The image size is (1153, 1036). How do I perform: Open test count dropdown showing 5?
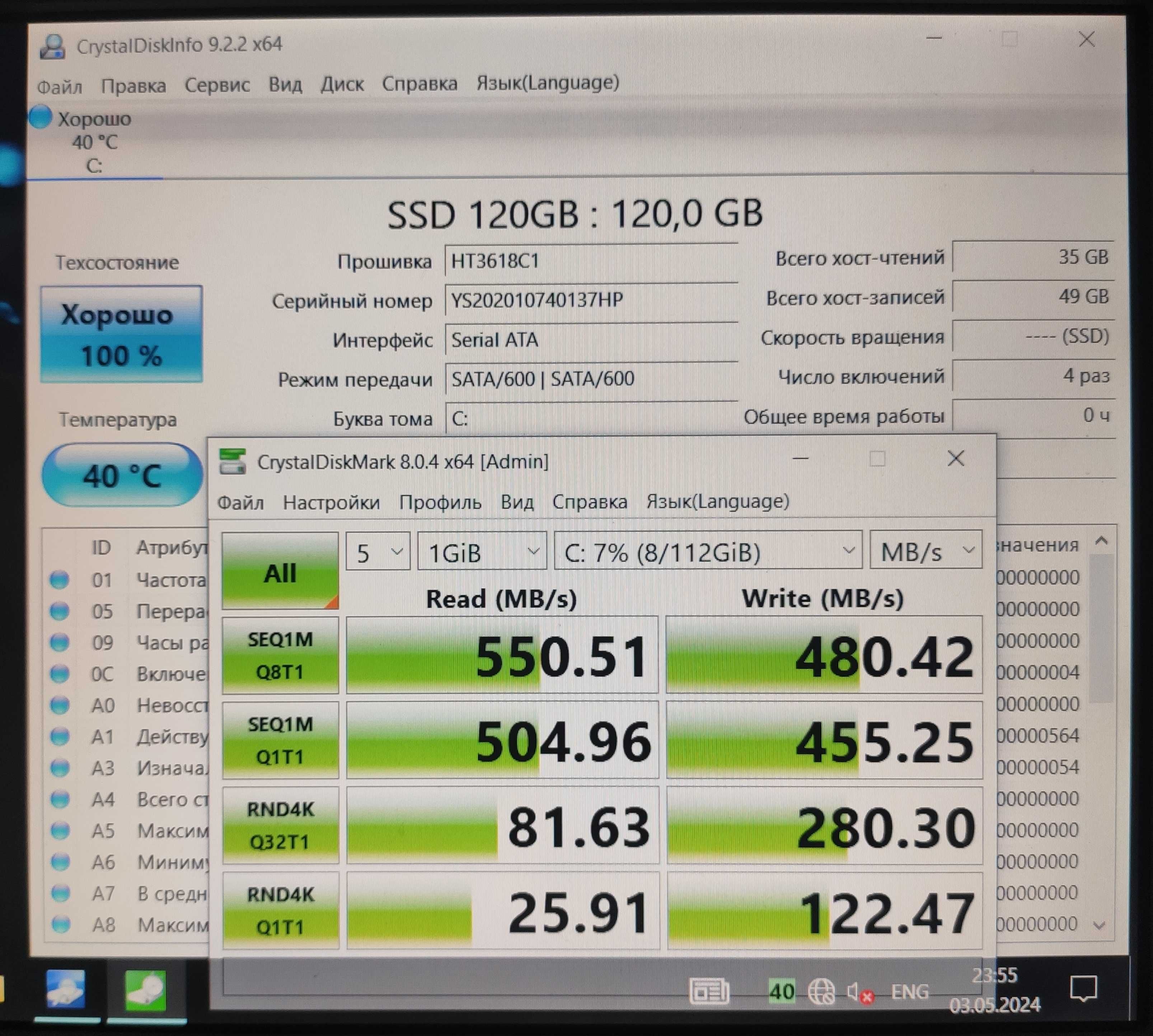[x=378, y=552]
